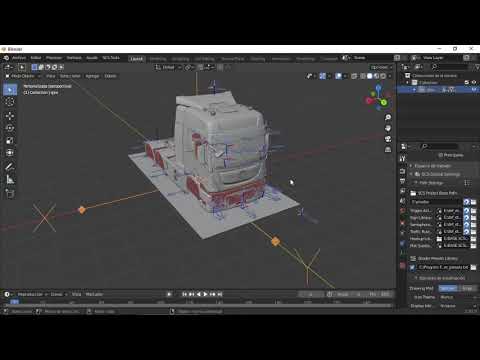This screenshot has height=360, width=480.
Task: Open the viewport Opciones dropdown
Action: [381, 67]
